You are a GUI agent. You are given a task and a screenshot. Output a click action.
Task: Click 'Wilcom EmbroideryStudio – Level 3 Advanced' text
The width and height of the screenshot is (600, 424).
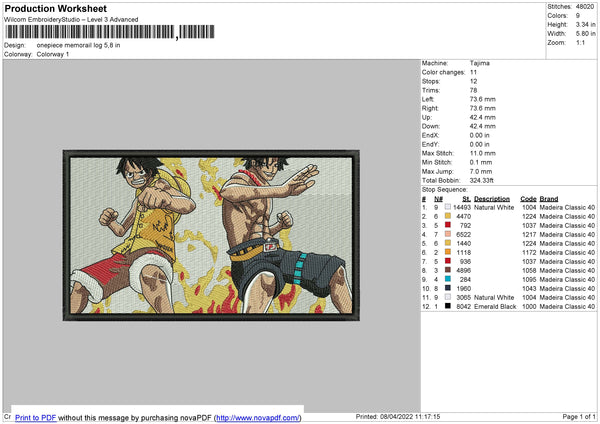[71, 20]
